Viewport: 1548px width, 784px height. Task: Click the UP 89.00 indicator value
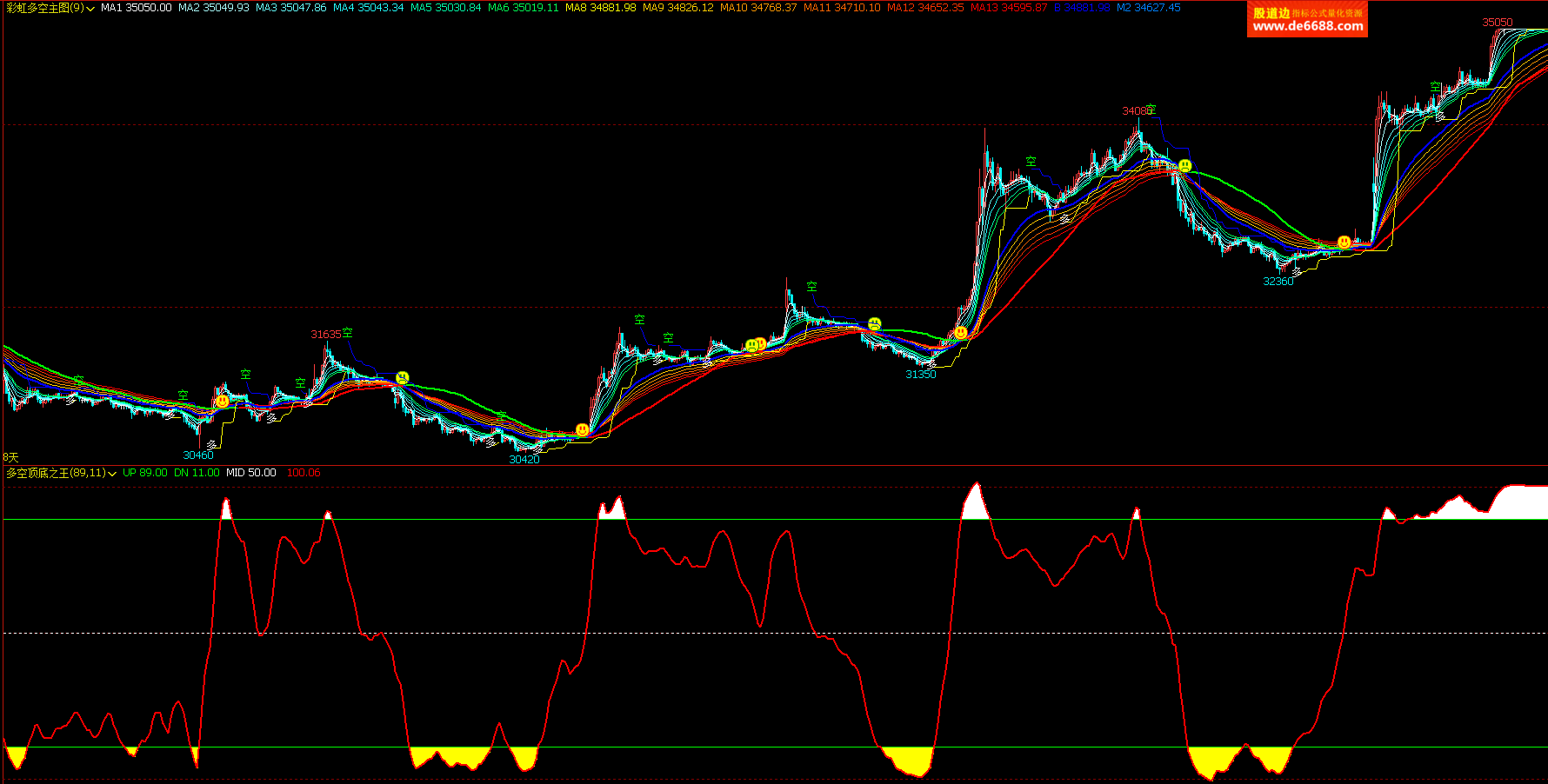click(x=144, y=473)
